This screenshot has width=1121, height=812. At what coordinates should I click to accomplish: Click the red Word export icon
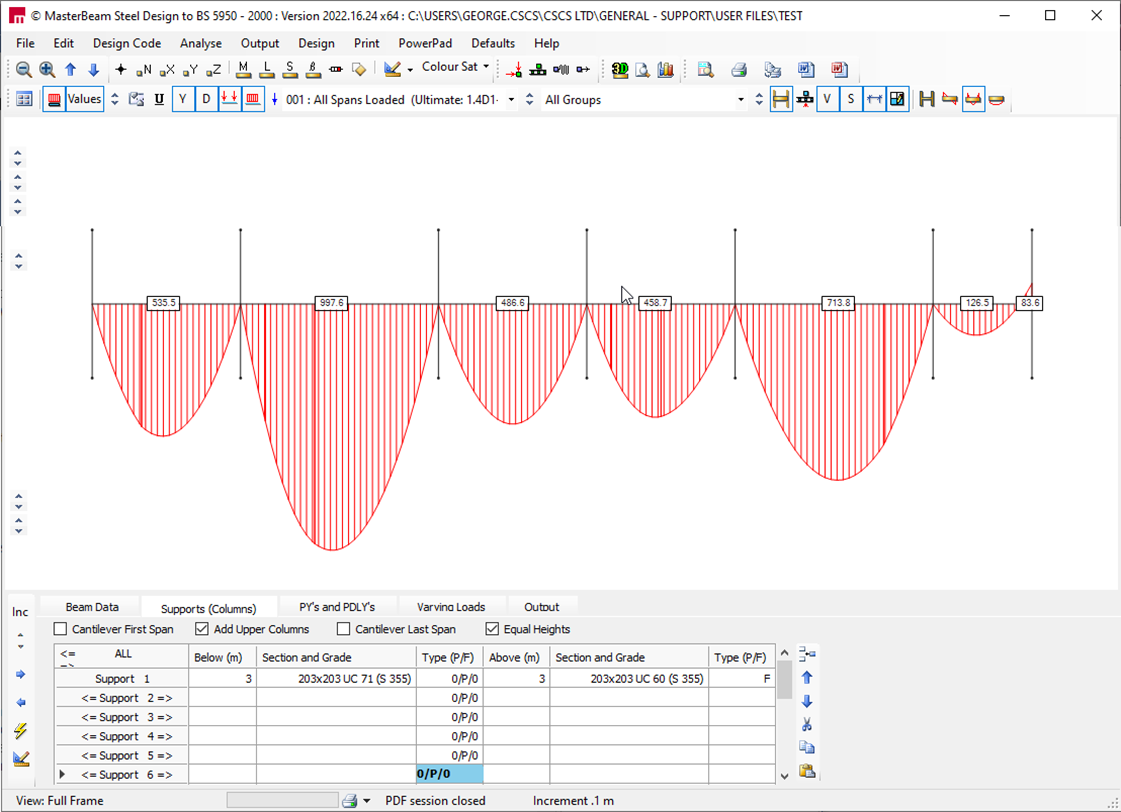[x=839, y=69]
